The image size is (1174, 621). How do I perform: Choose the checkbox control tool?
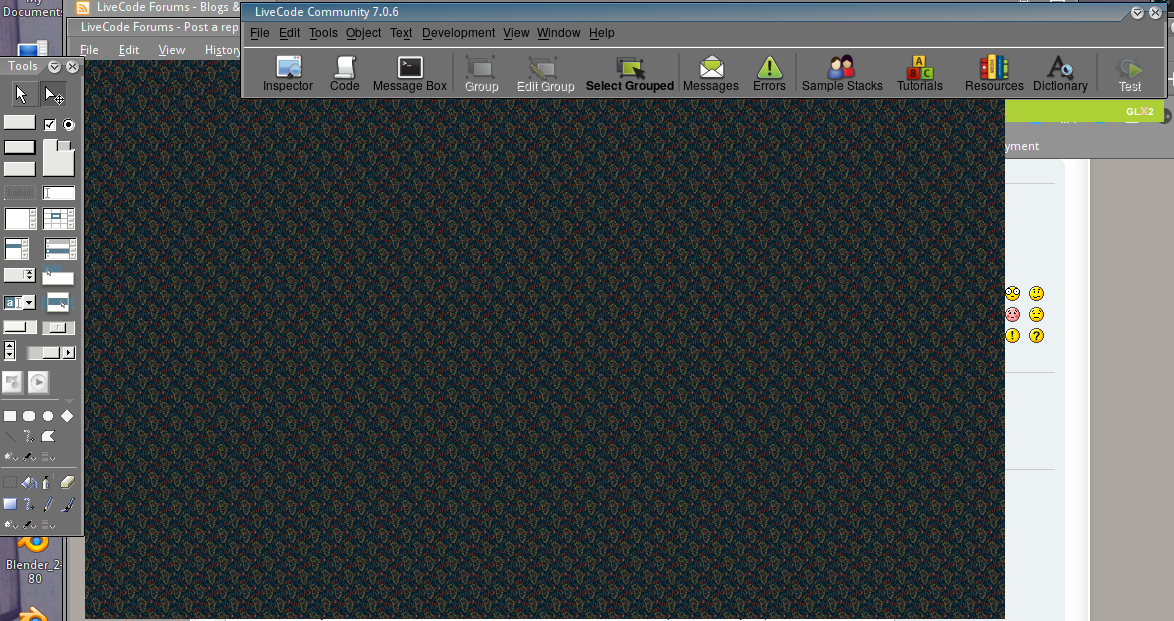[x=50, y=124]
